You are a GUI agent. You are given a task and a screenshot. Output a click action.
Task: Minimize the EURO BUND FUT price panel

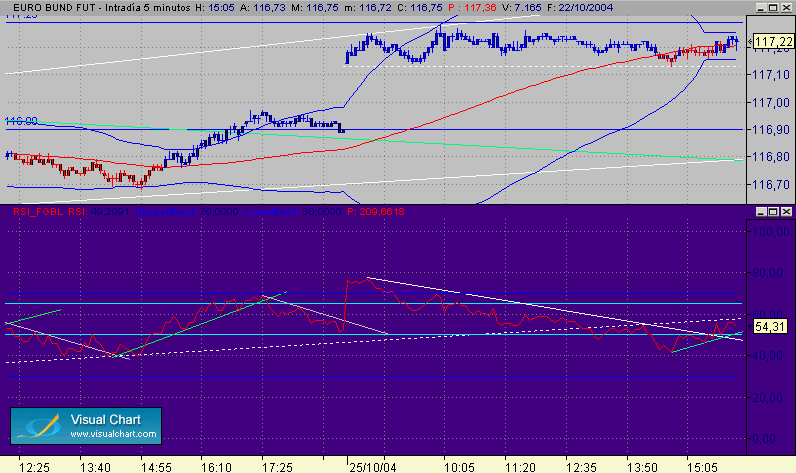760,8
